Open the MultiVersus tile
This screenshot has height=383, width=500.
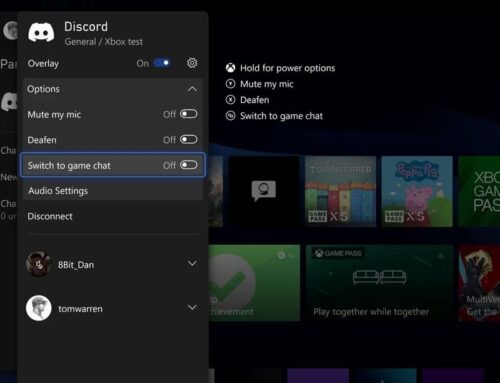(479, 283)
